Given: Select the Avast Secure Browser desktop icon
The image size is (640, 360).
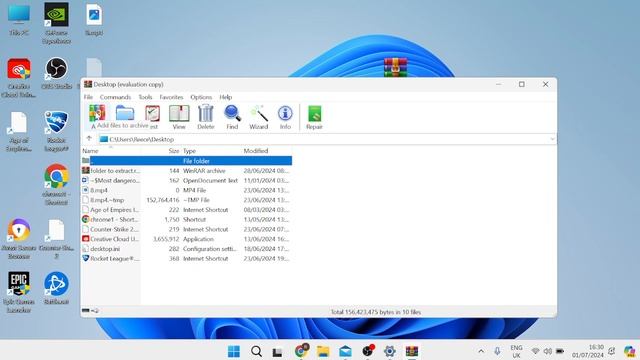Looking at the screenshot, I should point(19,239).
